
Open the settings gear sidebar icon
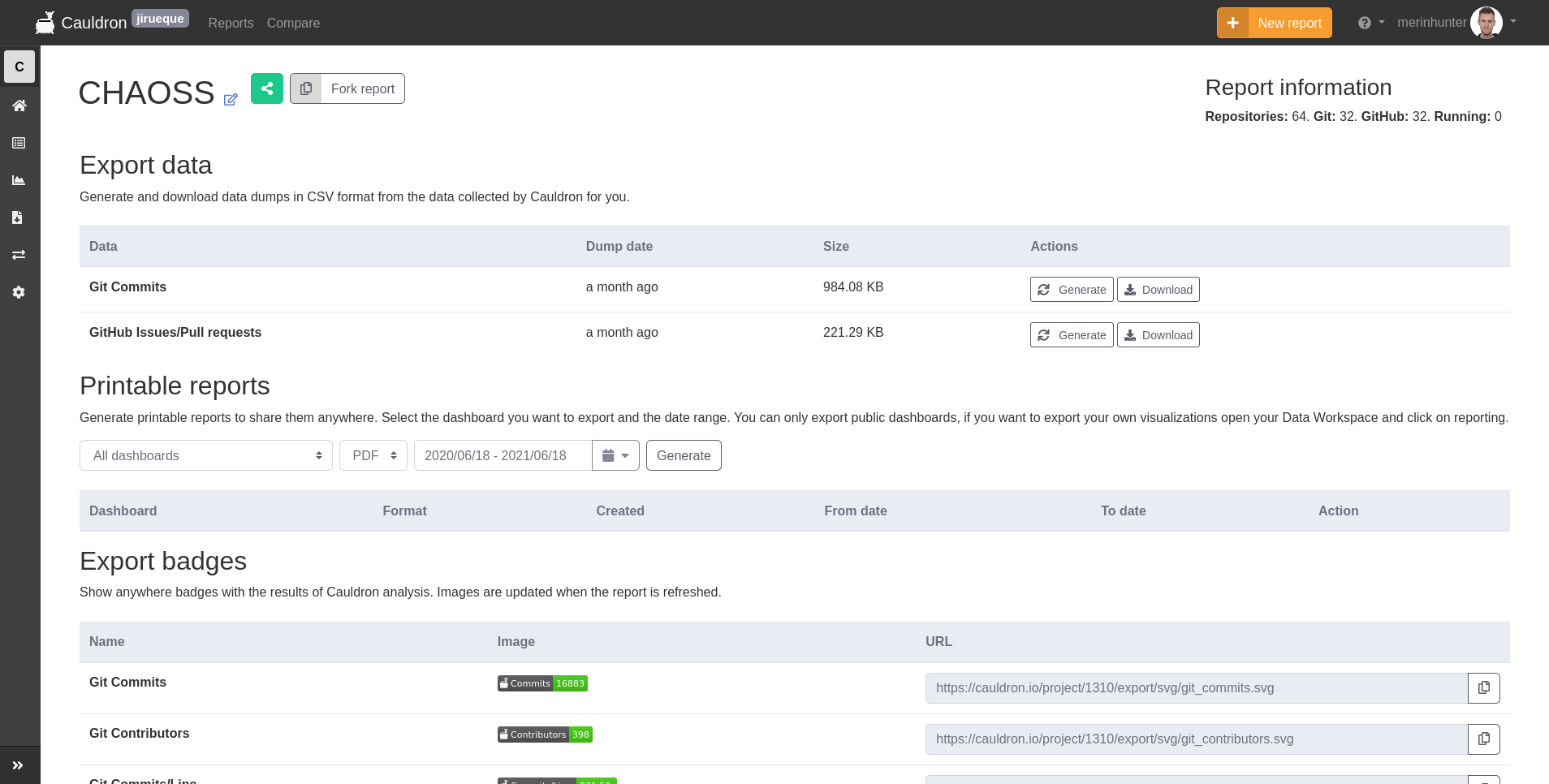pos(19,292)
